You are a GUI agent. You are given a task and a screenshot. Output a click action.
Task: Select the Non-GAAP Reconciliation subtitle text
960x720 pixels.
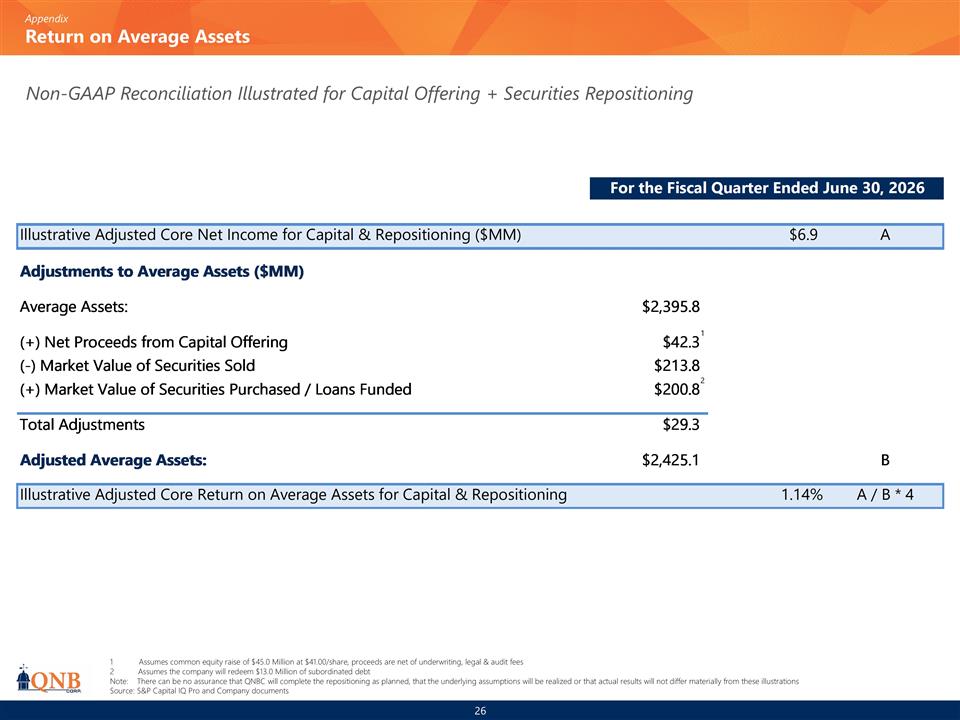pyautogui.click(x=359, y=94)
